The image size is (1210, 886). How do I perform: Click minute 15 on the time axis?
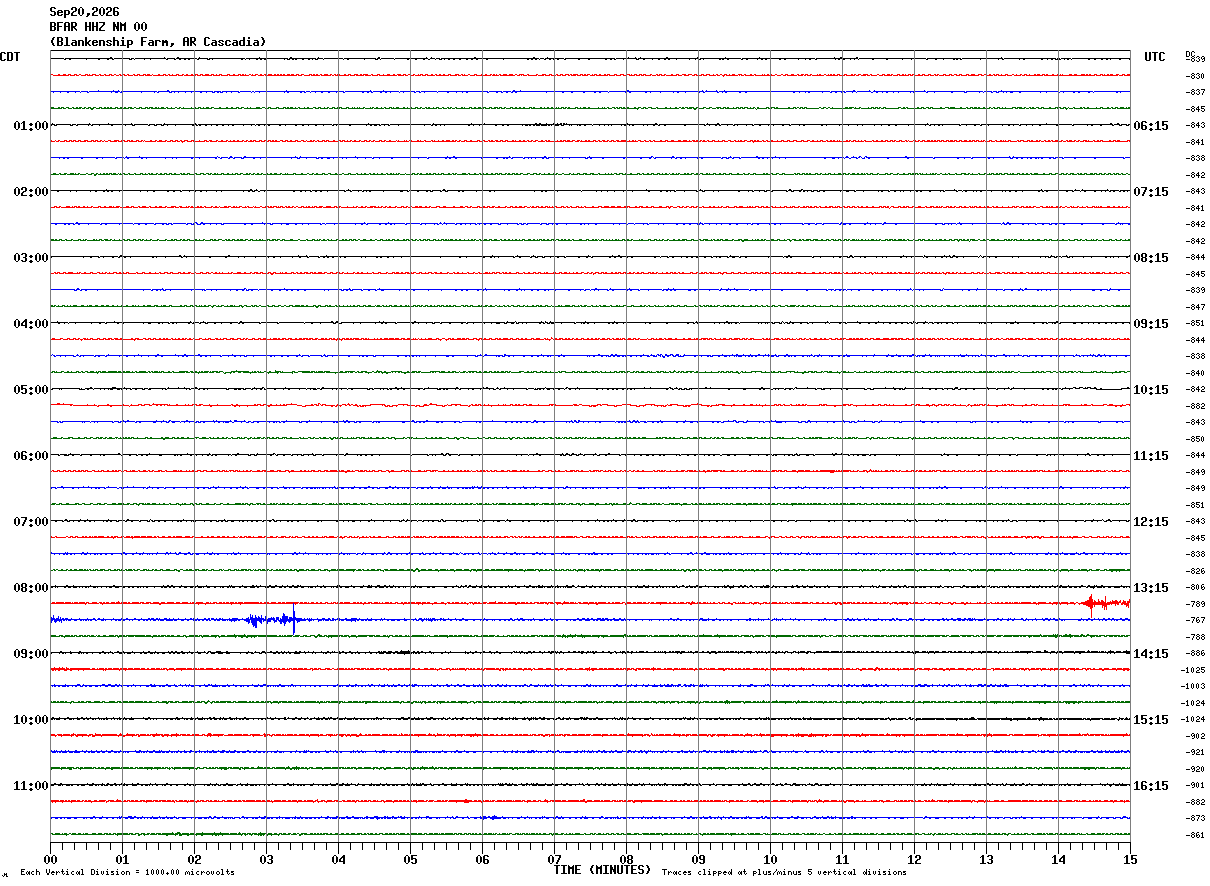[x=1130, y=859]
